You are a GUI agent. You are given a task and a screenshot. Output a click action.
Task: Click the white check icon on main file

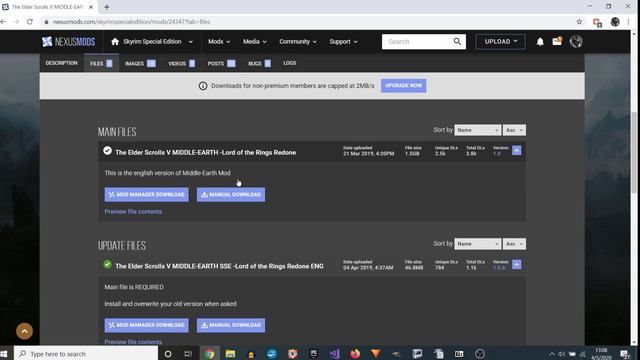click(x=107, y=151)
